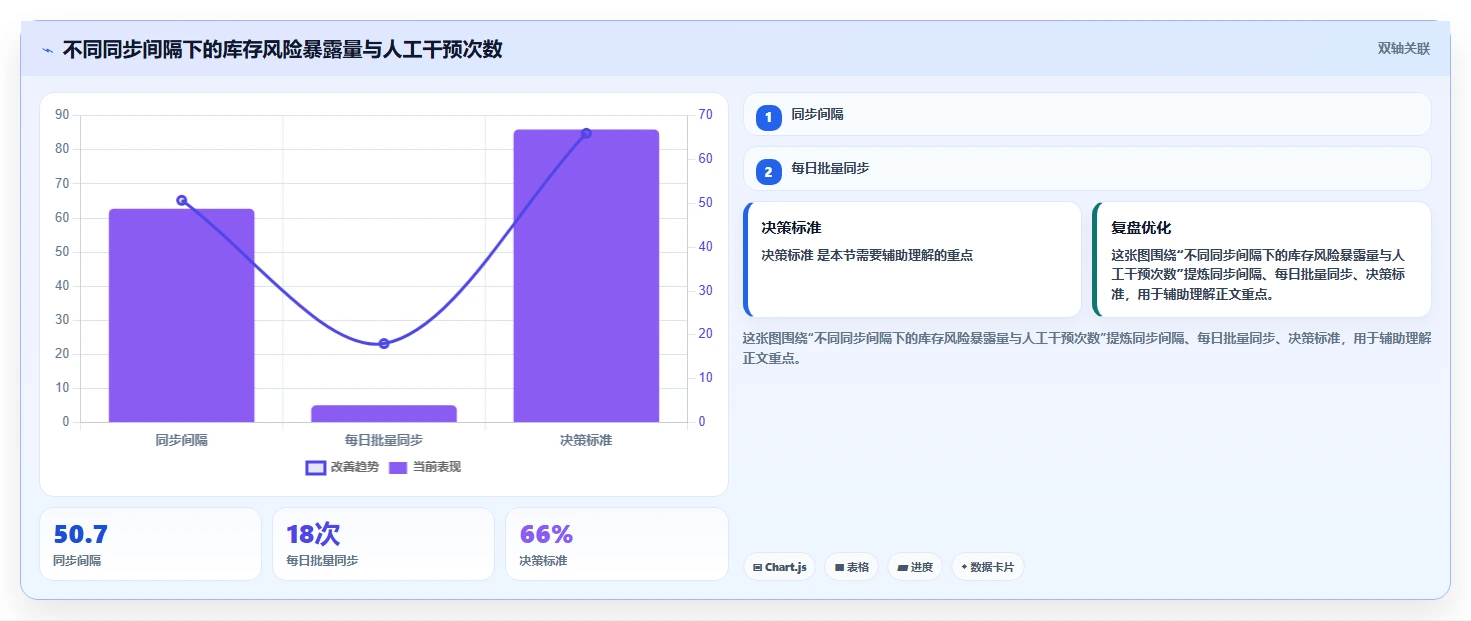This screenshot has height=621, width=1471.
Task: Click the 数据卡片 tag icon
Action: [964, 568]
